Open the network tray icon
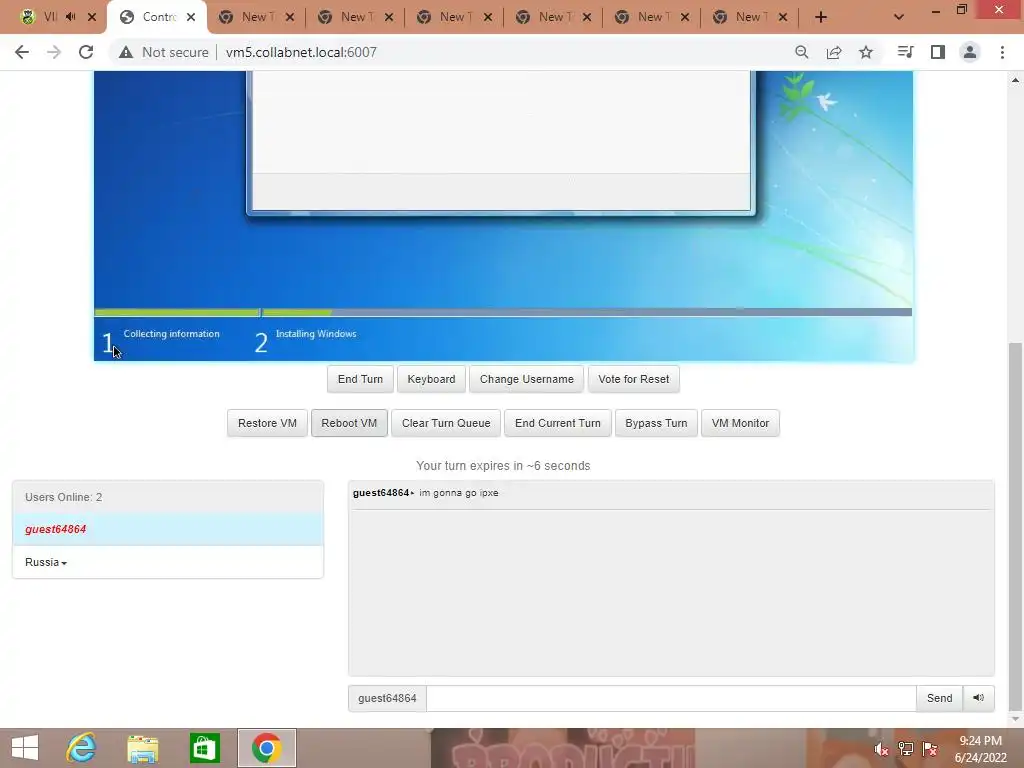Screen dimensions: 1024x768 905,749
